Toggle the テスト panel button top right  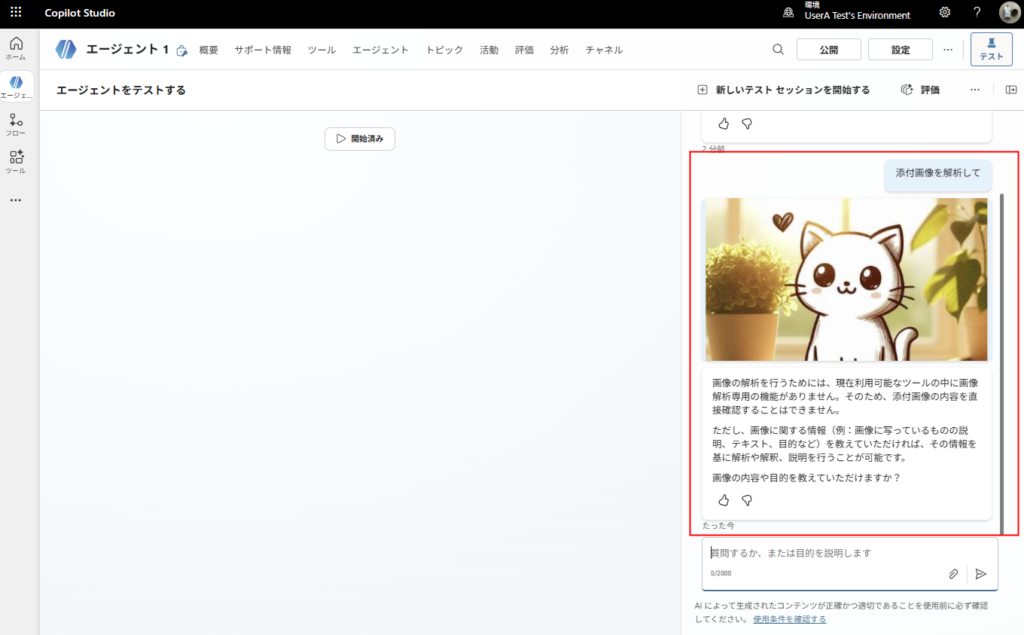(990, 48)
